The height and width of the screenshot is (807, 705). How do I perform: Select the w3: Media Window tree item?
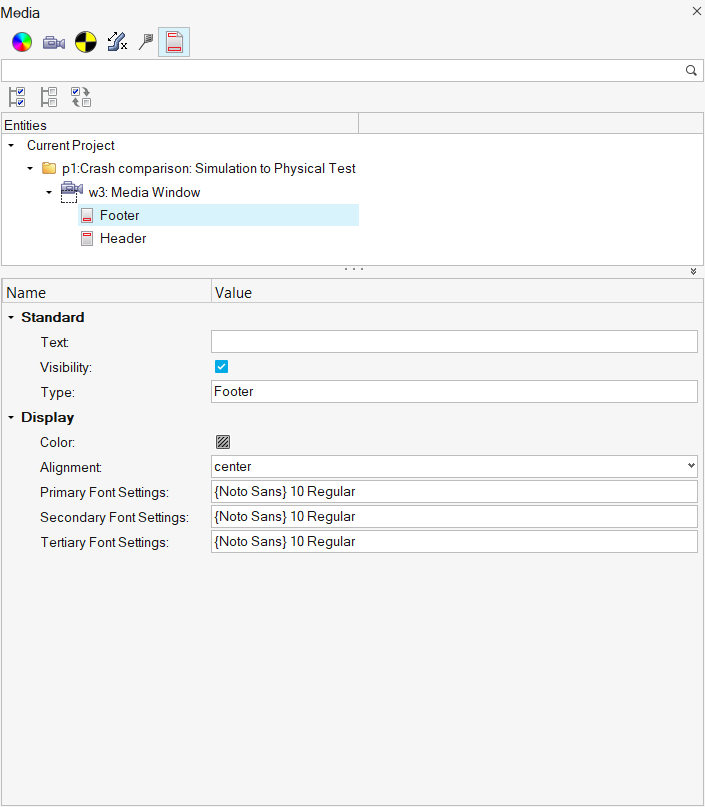pyautogui.click(x=144, y=192)
